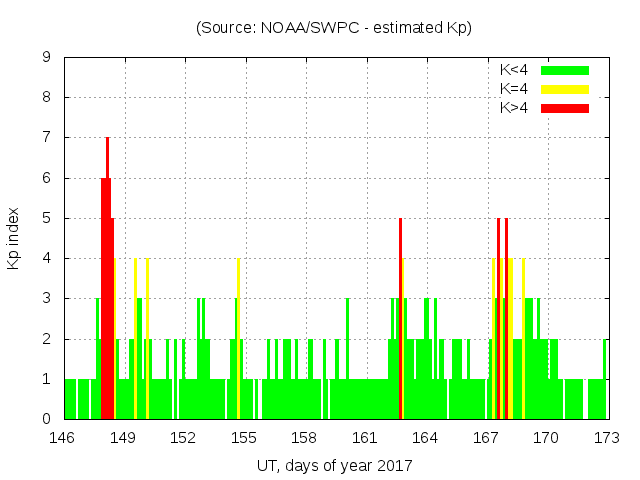Click the x-axis tick label 158
Image resolution: width=640 pixels, height=480 pixels.
[304, 438]
